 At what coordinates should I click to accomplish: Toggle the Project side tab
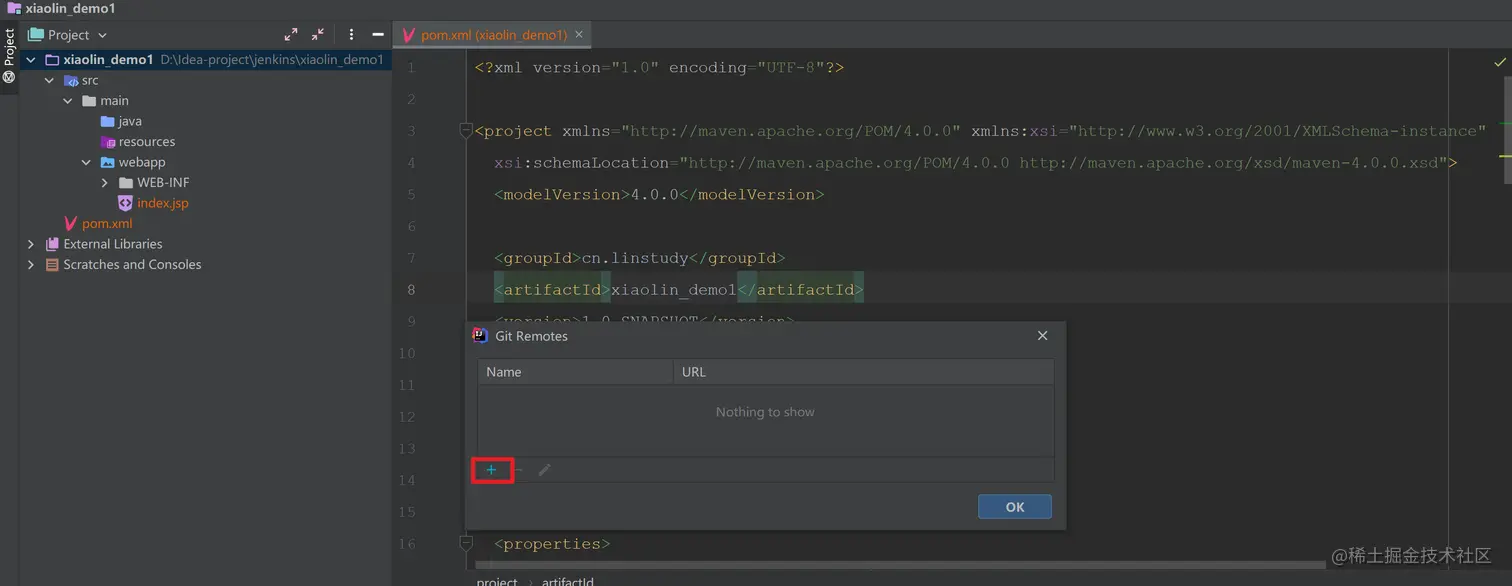click(9, 55)
